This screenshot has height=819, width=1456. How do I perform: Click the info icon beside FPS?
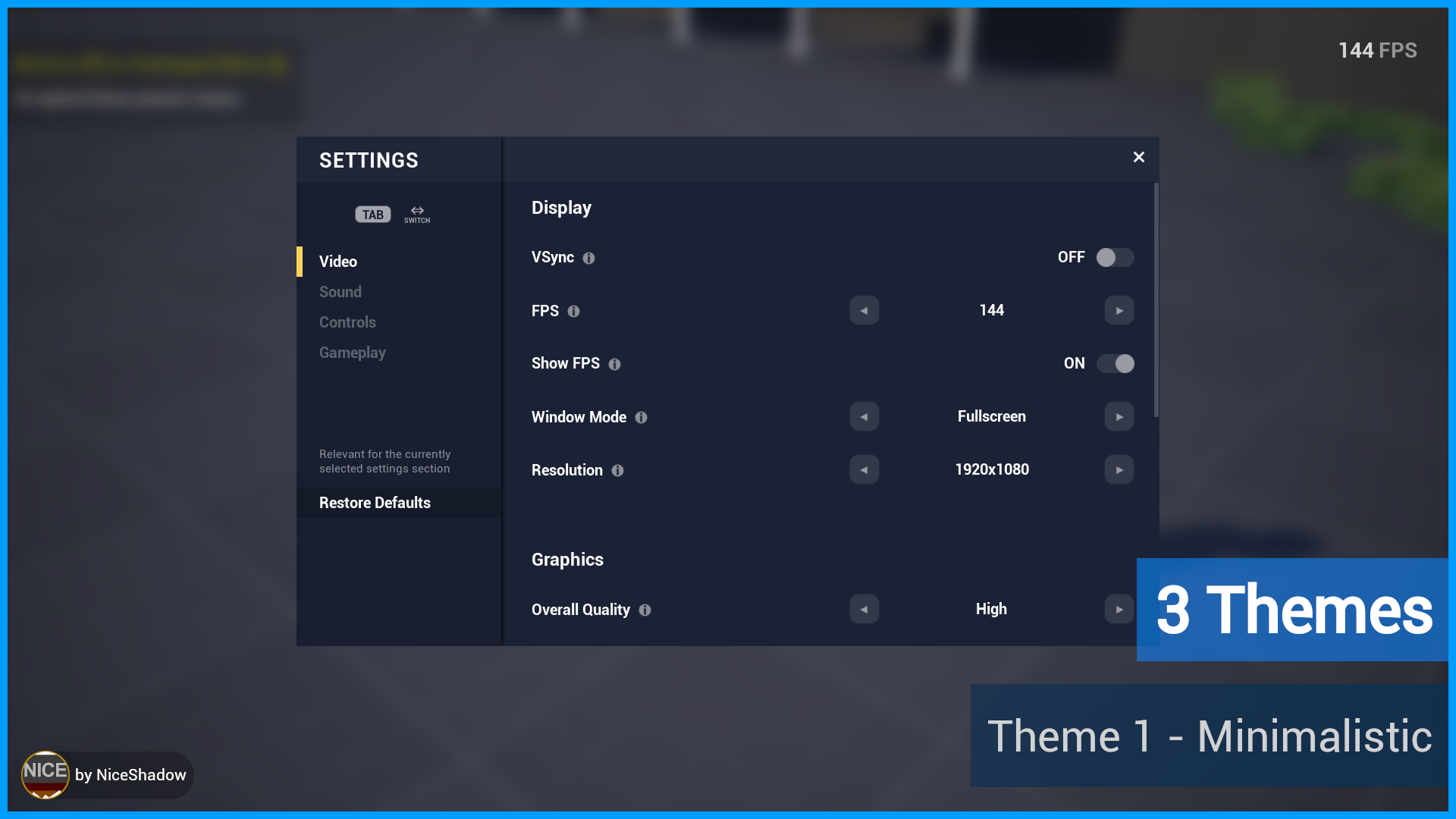pyautogui.click(x=574, y=311)
